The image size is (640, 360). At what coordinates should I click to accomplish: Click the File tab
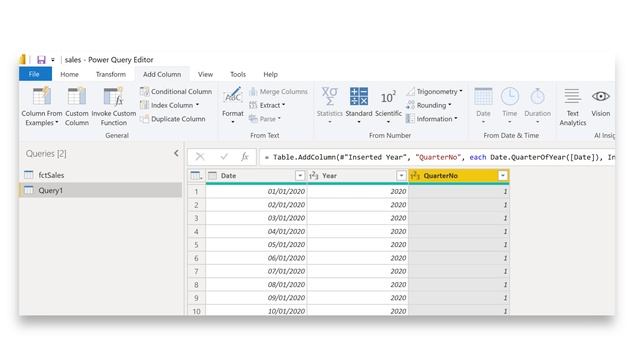click(x=35, y=74)
